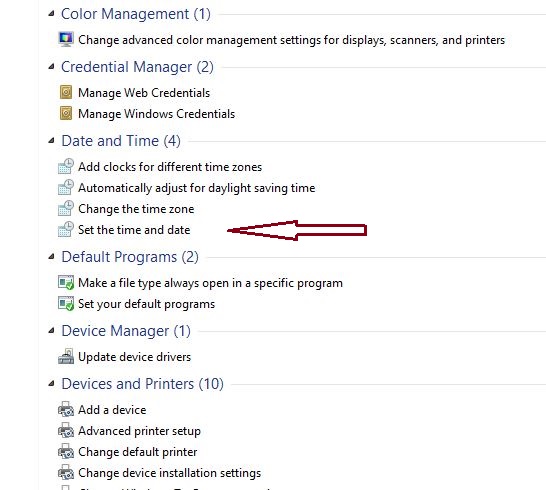Open Change device installation settings
The height and width of the screenshot is (490, 546).
point(170,473)
